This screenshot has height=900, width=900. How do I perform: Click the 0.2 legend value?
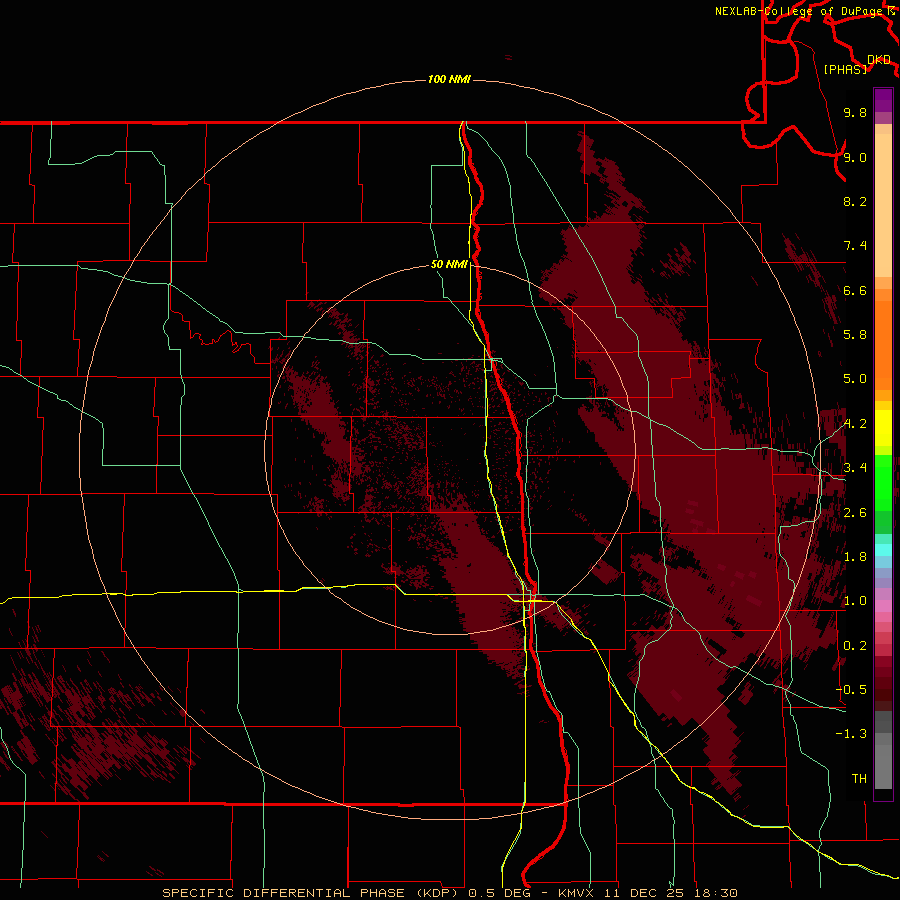(x=855, y=646)
